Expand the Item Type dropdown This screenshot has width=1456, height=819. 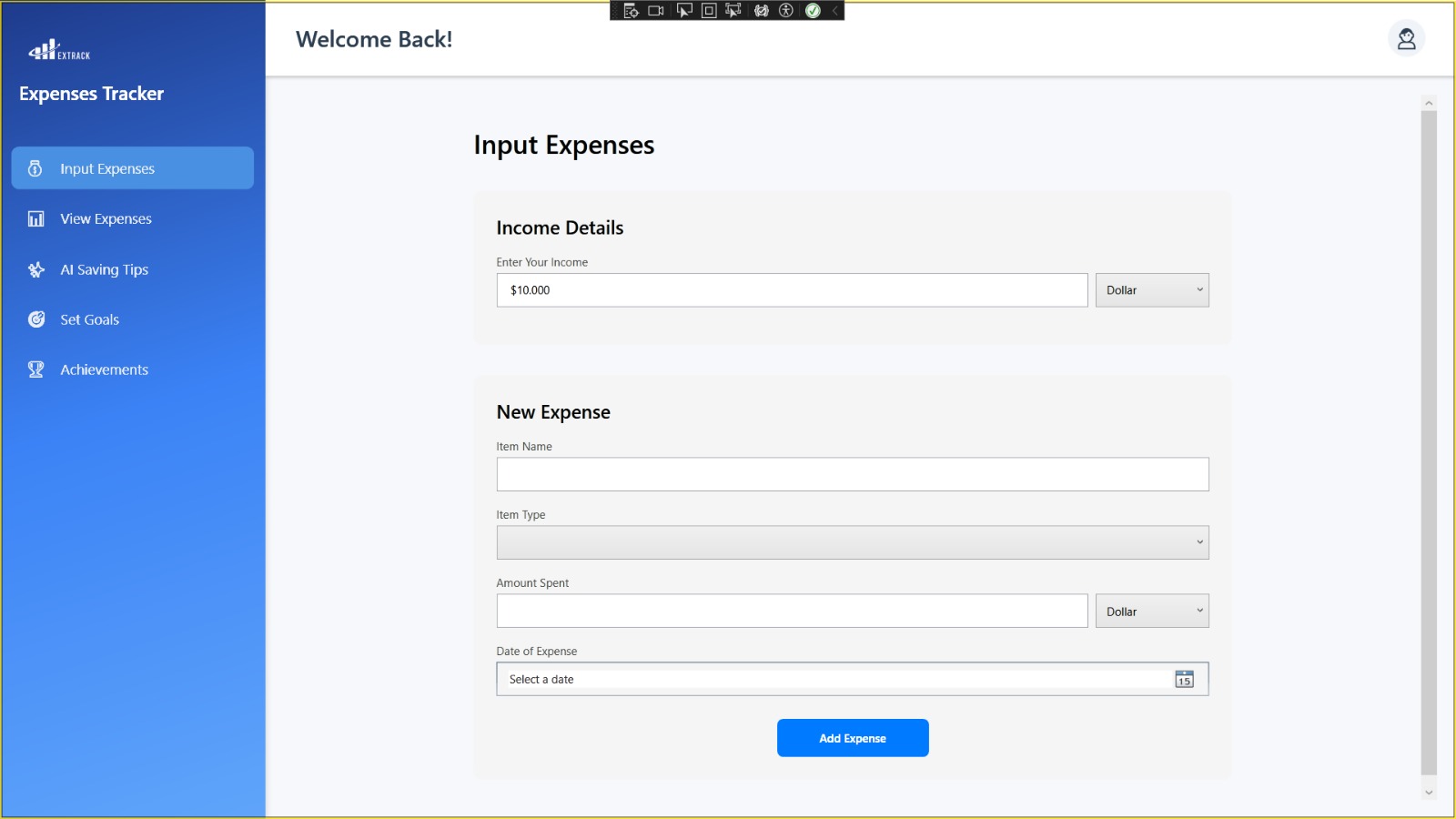coord(852,542)
